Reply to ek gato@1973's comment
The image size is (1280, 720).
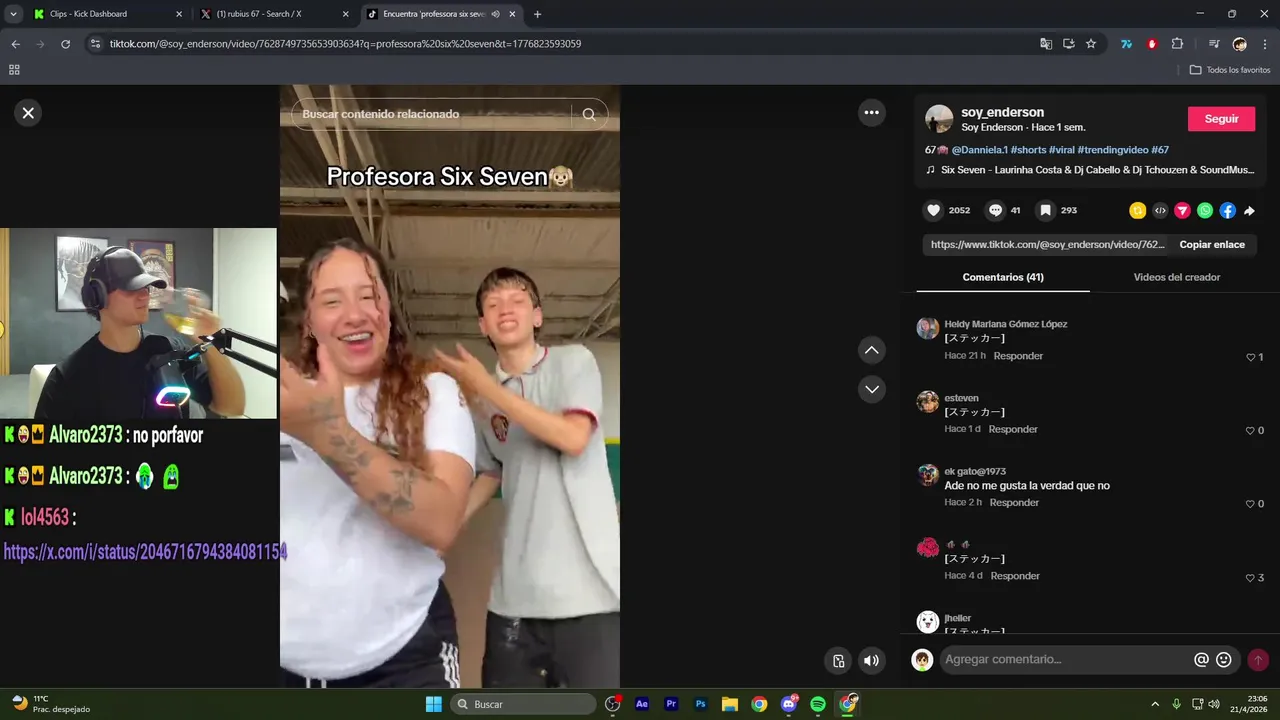click(x=1014, y=502)
